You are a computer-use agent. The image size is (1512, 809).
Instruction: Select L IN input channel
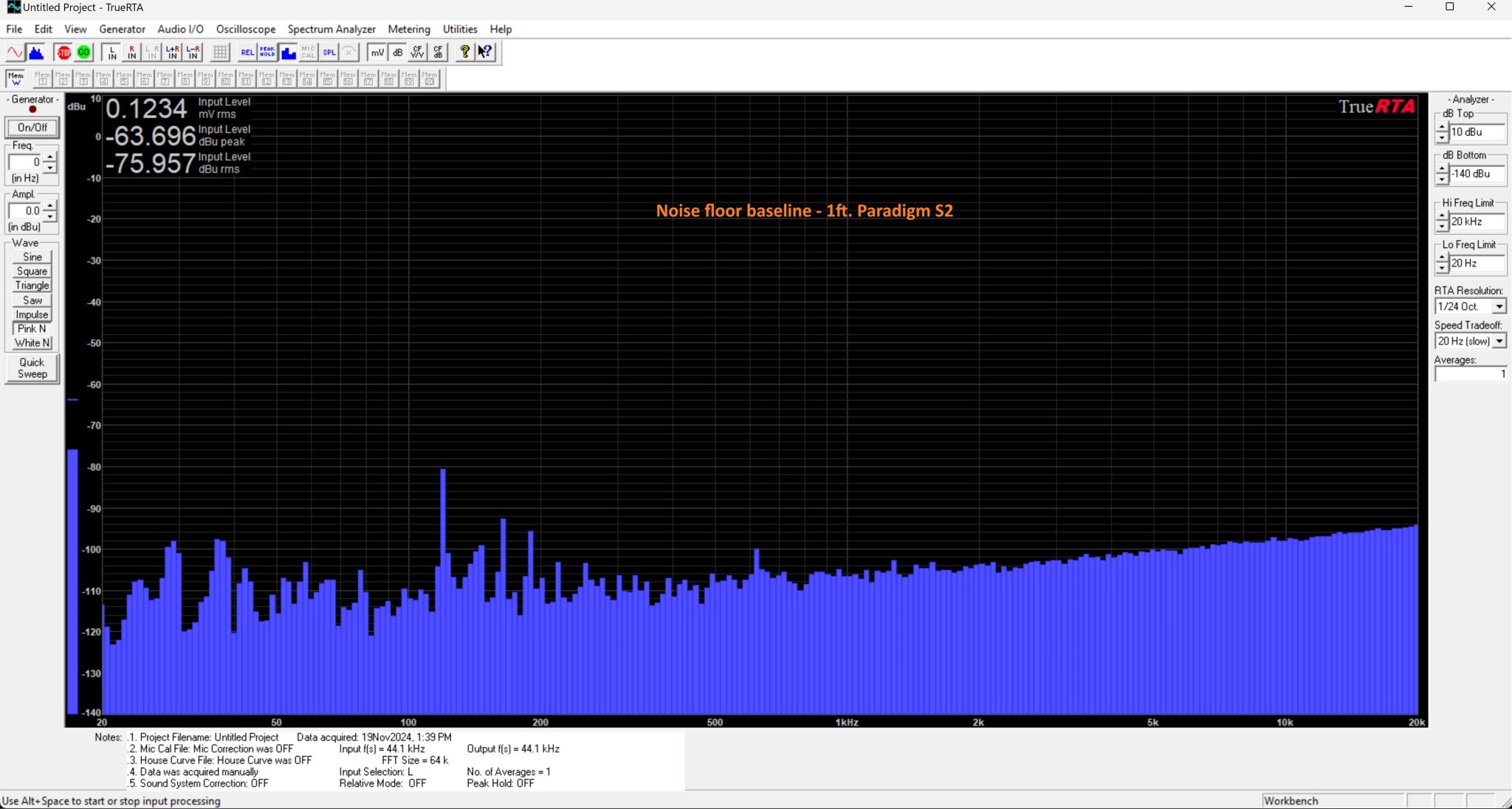coord(112,52)
